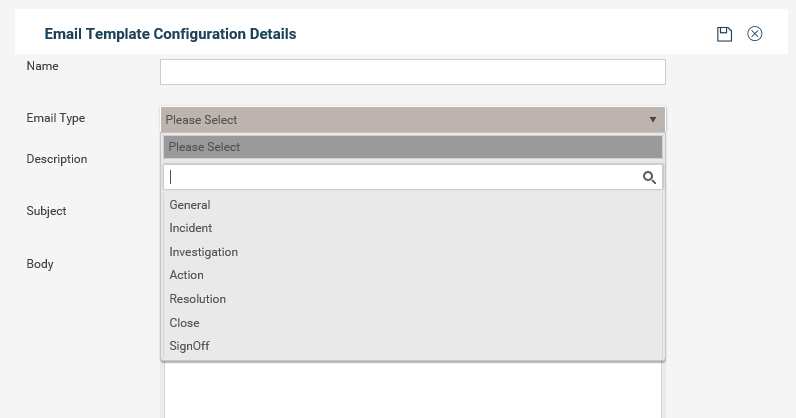This screenshot has width=796, height=418.
Task: Close the configuration details dialog
Action: pos(755,34)
